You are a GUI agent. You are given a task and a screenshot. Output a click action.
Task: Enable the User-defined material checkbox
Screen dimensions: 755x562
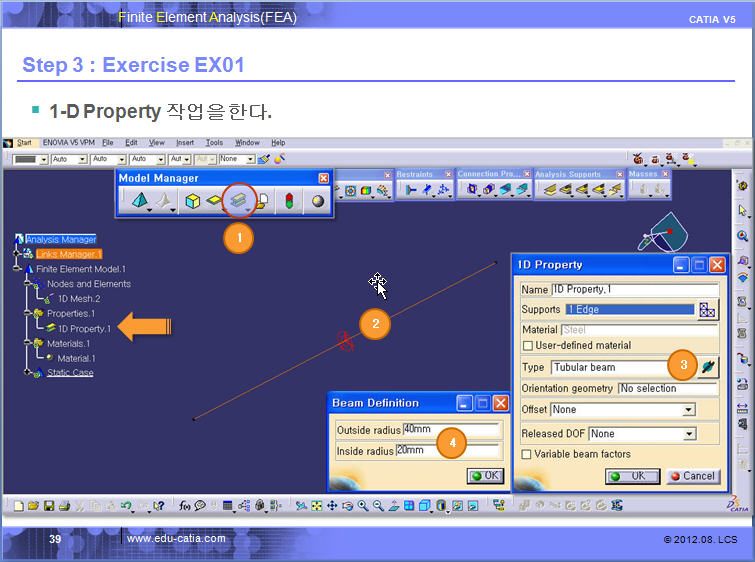point(527,345)
